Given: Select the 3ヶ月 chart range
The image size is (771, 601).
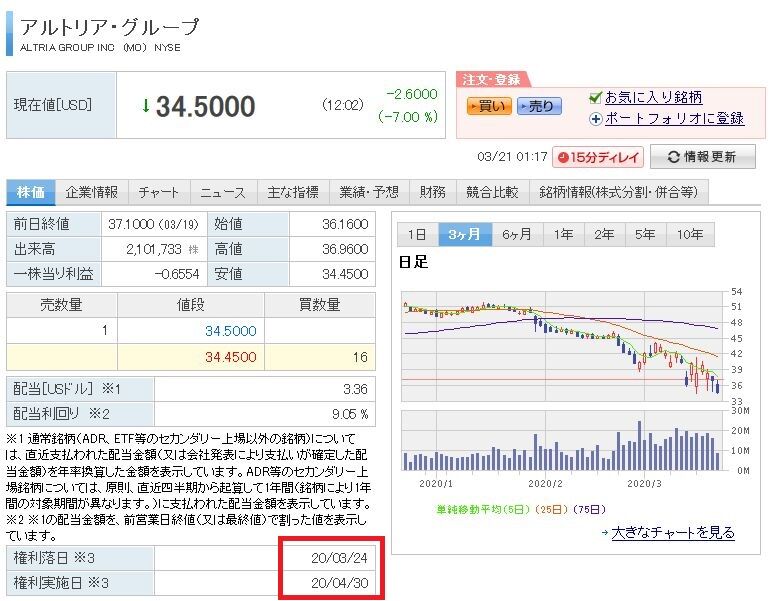Looking at the screenshot, I should pos(465,234).
